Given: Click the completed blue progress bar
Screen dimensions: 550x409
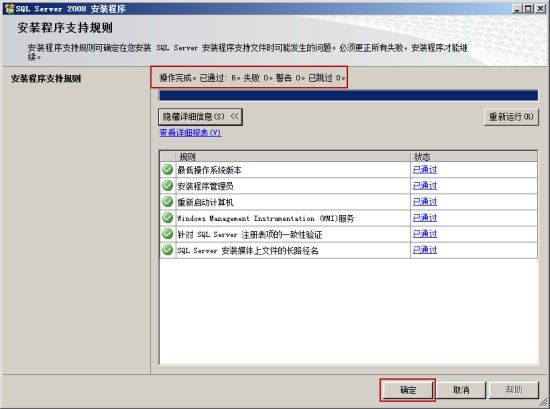Looking at the screenshot, I should tap(348, 95).
